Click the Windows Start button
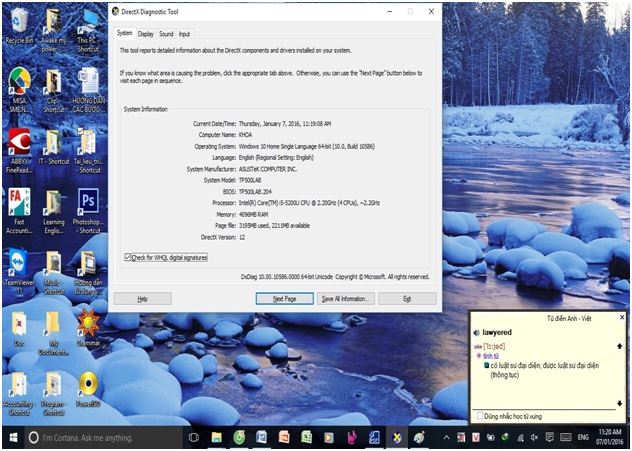 click(11, 438)
